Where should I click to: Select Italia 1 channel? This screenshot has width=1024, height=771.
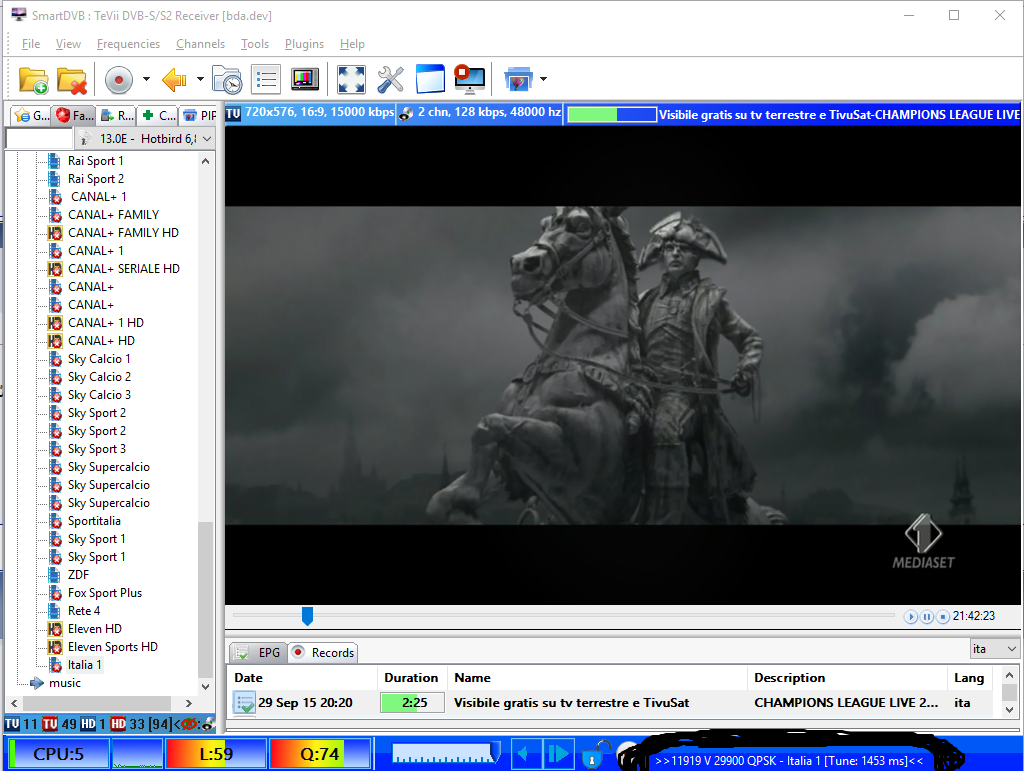click(x=84, y=665)
